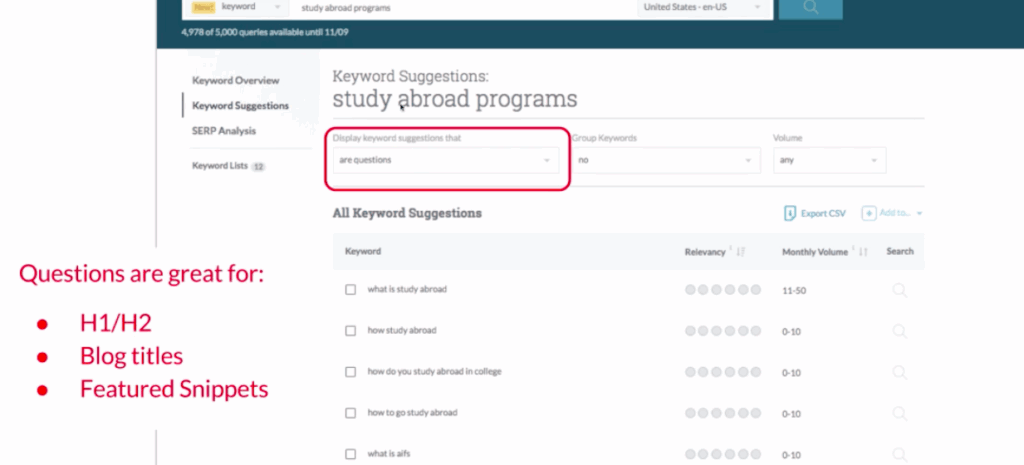Click magnifier icon for 'how study abroad'
The height and width of the screenshot is (465, 1024).
[899, 331]
